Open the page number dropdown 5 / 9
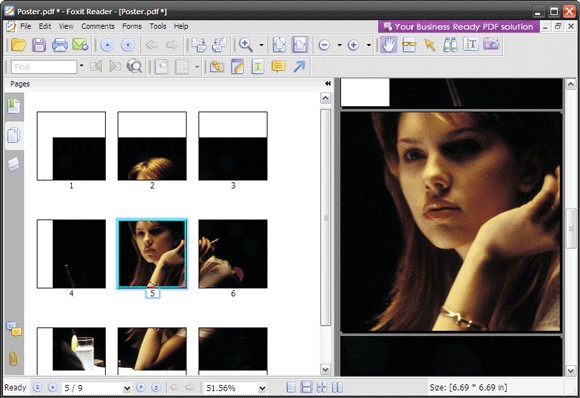 (x=127, y=388)
